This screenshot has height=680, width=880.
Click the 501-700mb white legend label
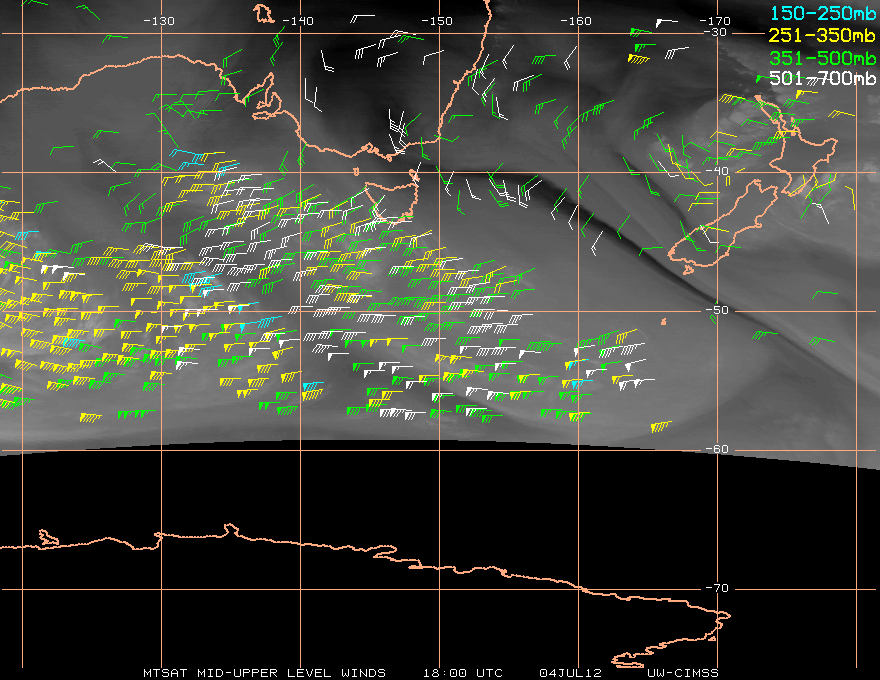[822, 79]
